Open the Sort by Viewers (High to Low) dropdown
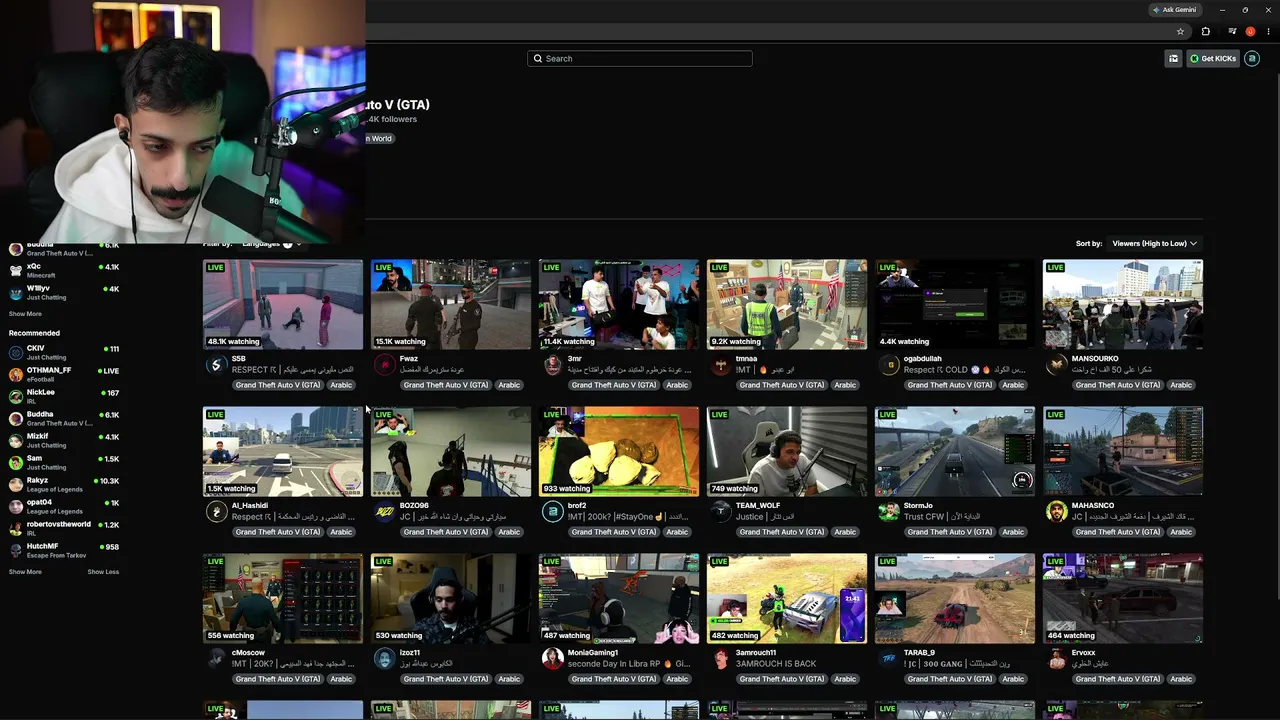This screenshot has height=720, width=1280. pyautogui.click(x=1154, y=243)
